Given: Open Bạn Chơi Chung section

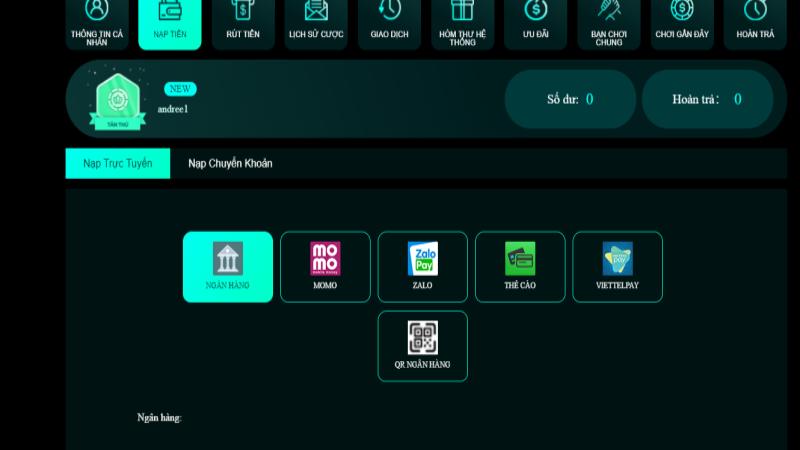Looking at the screenshot, I should (609, 24).
